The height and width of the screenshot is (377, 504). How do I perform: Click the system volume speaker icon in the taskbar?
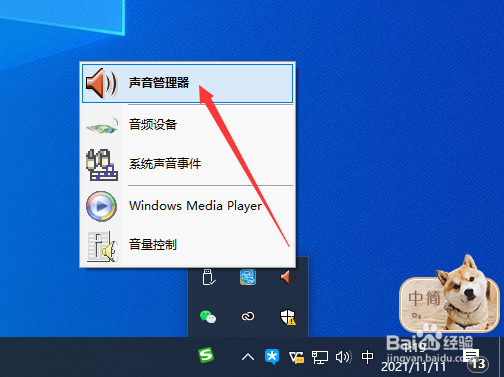tap(343, 357)
